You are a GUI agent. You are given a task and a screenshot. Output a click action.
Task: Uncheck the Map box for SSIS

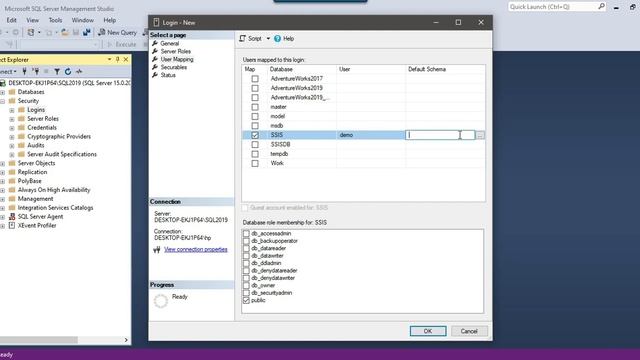click(255, 135)
